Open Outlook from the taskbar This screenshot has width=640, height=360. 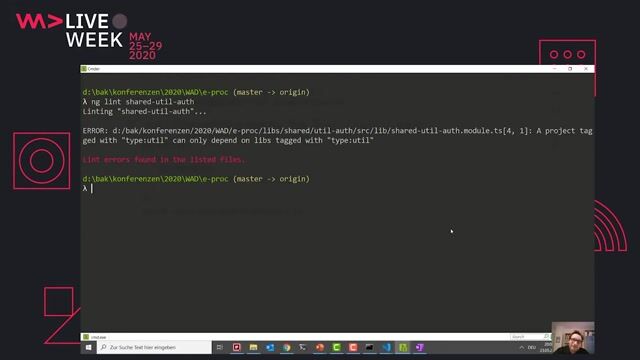click(x=270, y=347)
